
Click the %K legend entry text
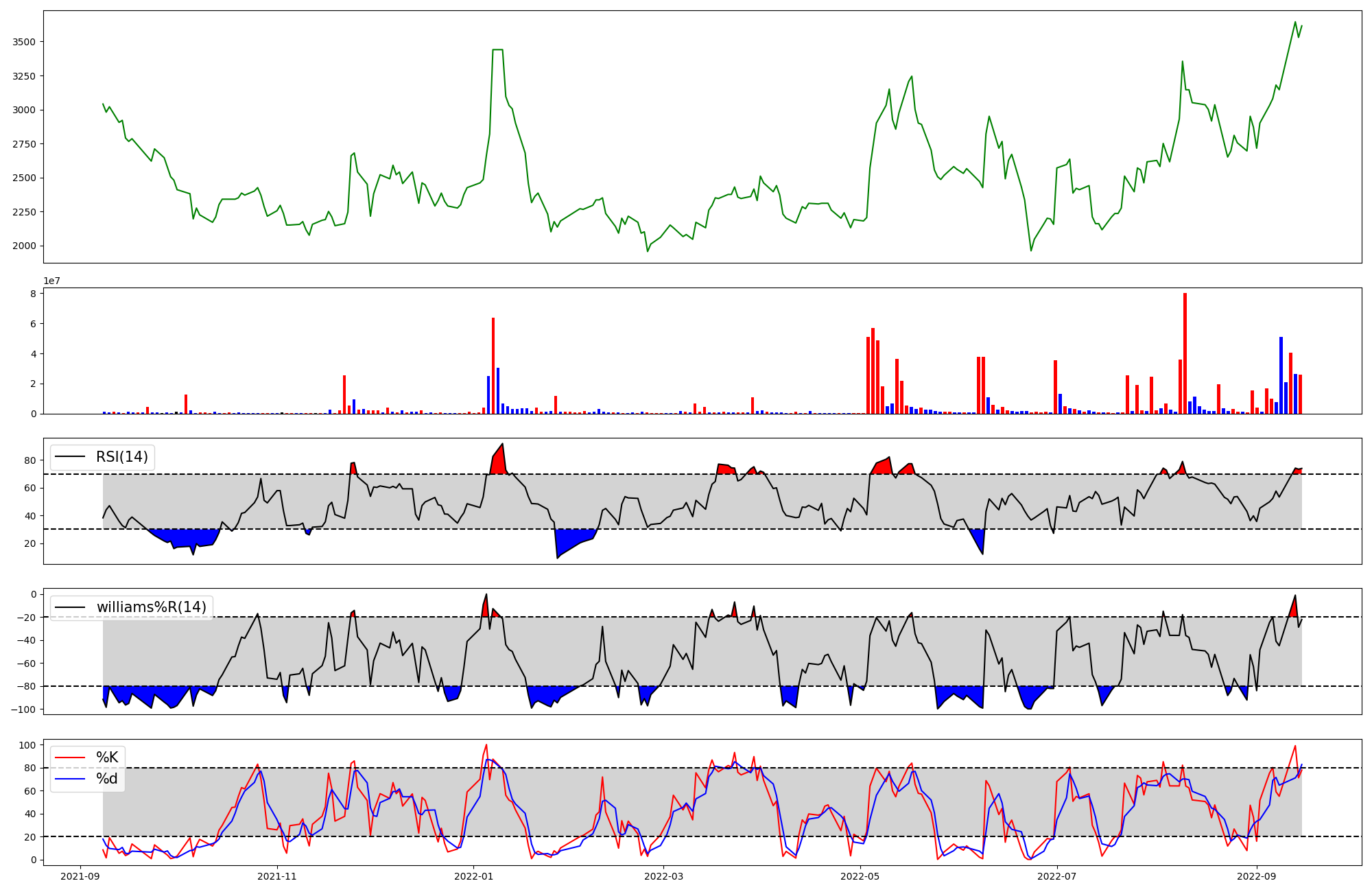[x=106, y=758]
